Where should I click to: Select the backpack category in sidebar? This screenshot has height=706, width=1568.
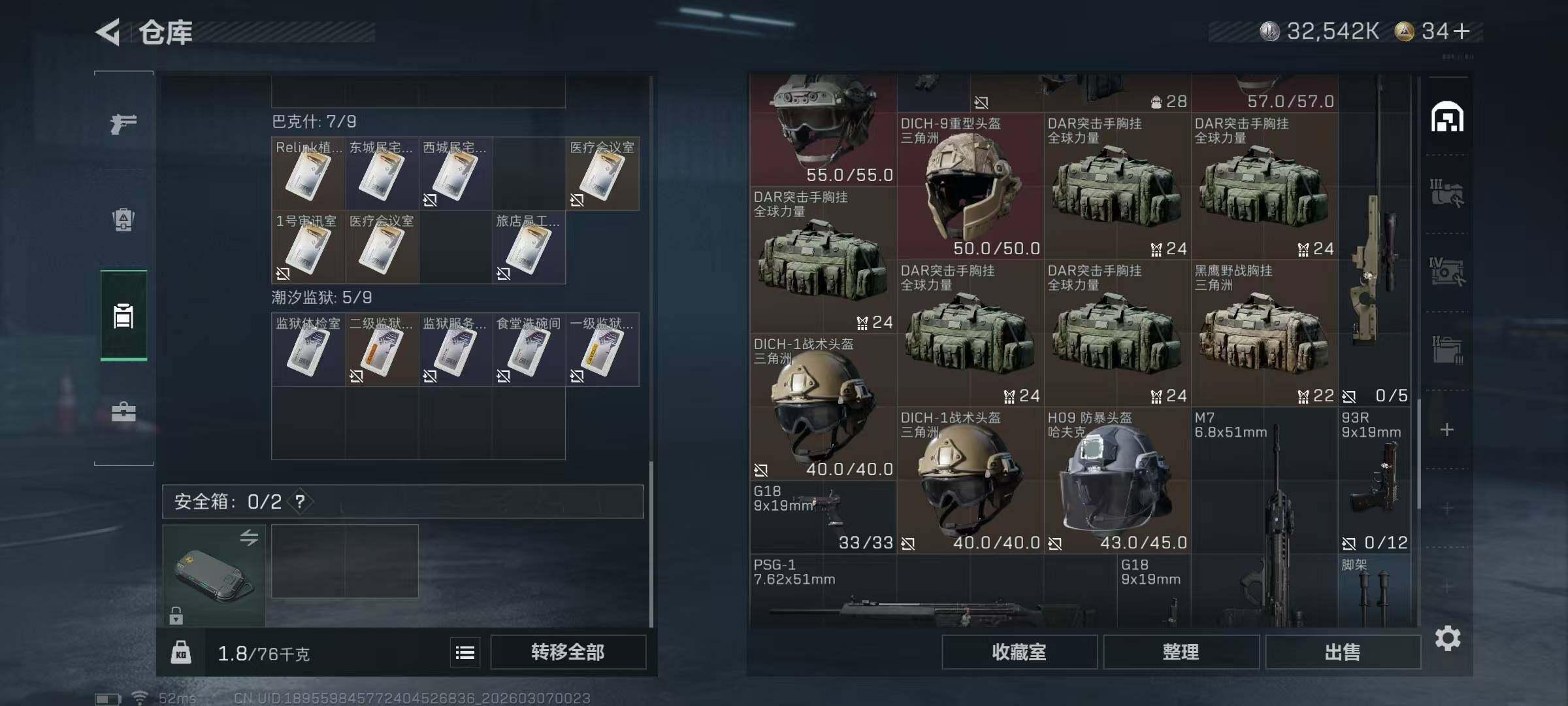(x=123, y=220)
